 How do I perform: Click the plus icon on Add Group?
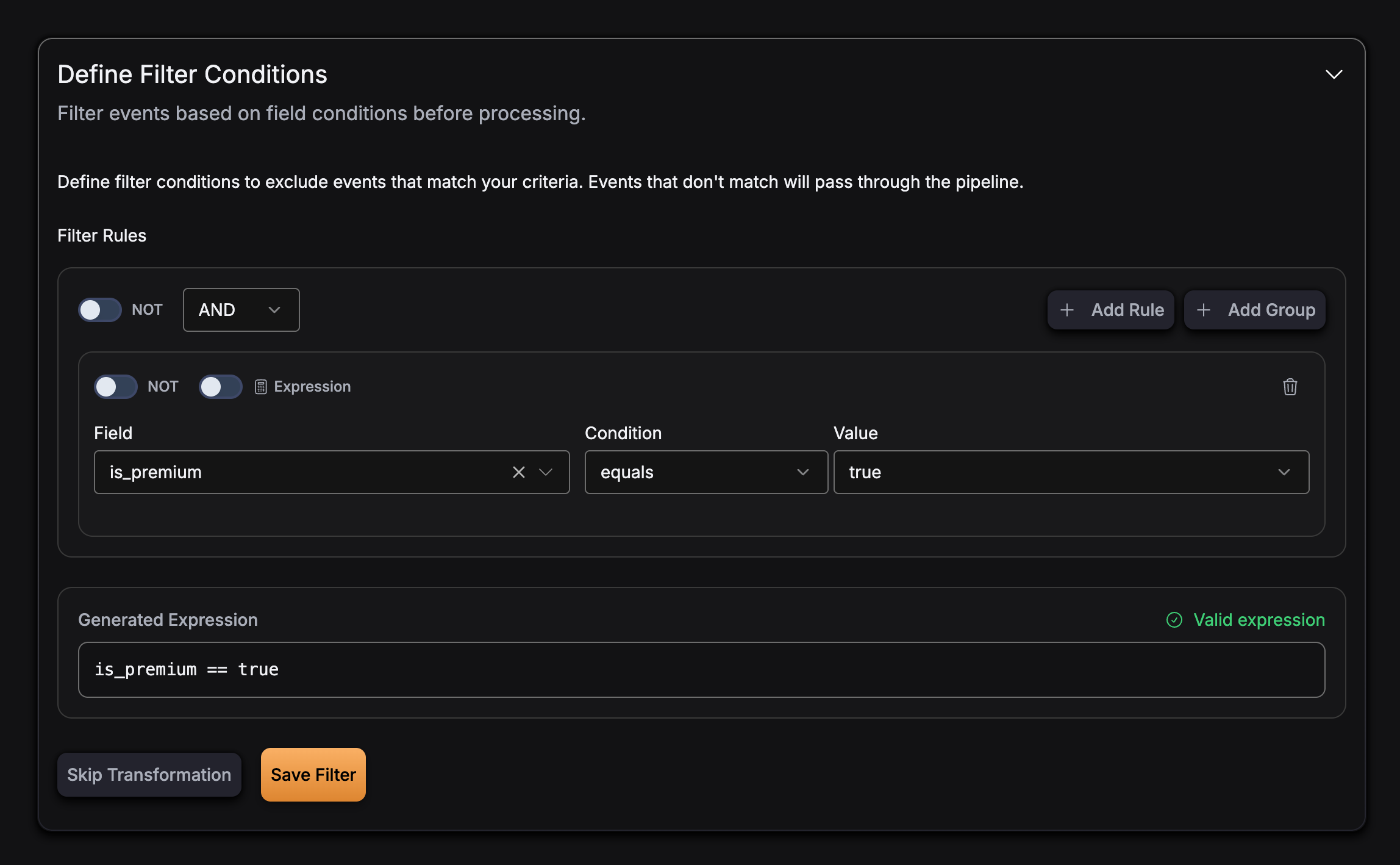click(1204, 310)
